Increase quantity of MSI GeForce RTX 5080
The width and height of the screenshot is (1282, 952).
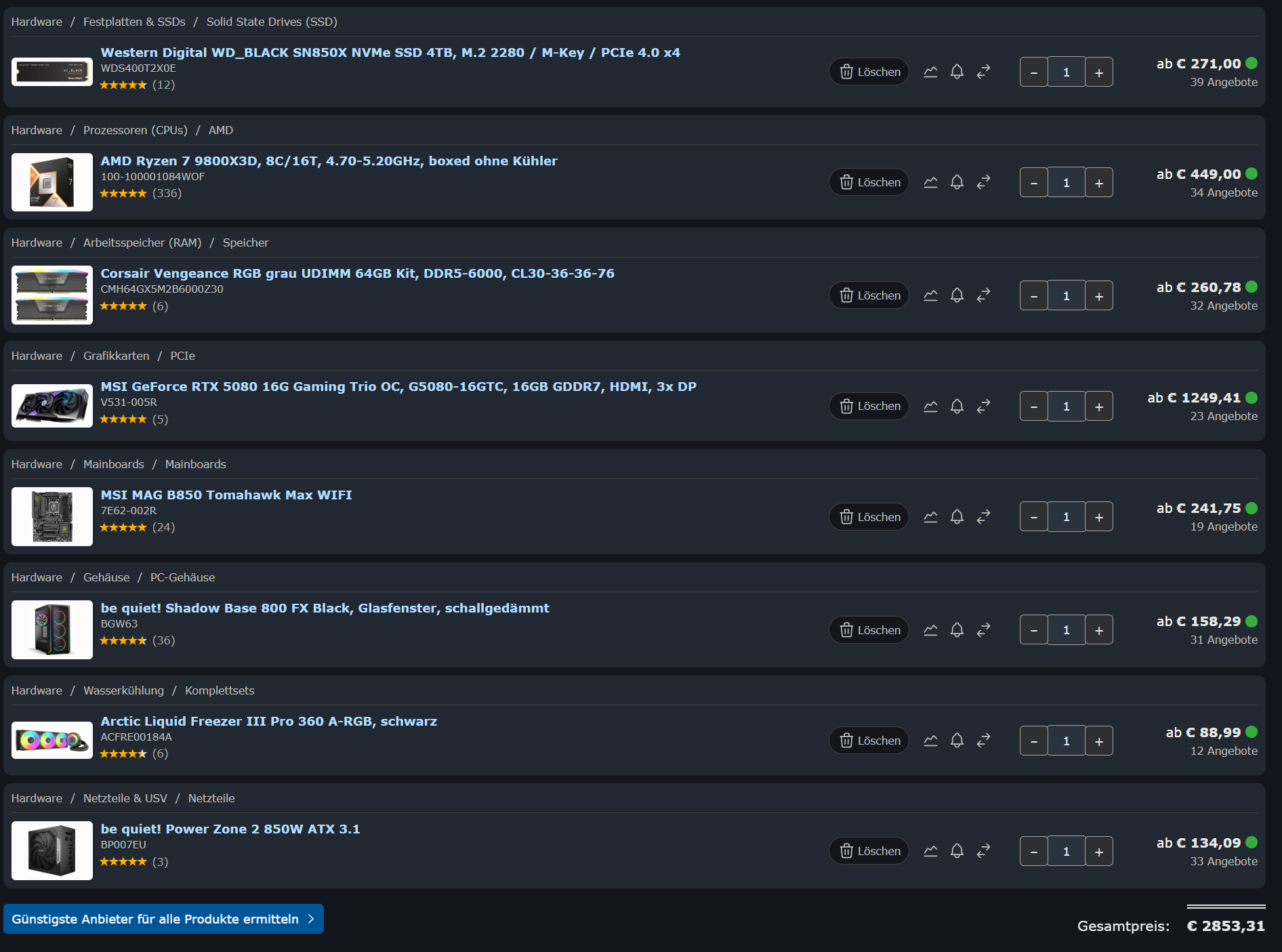(x=1099, y=406)
